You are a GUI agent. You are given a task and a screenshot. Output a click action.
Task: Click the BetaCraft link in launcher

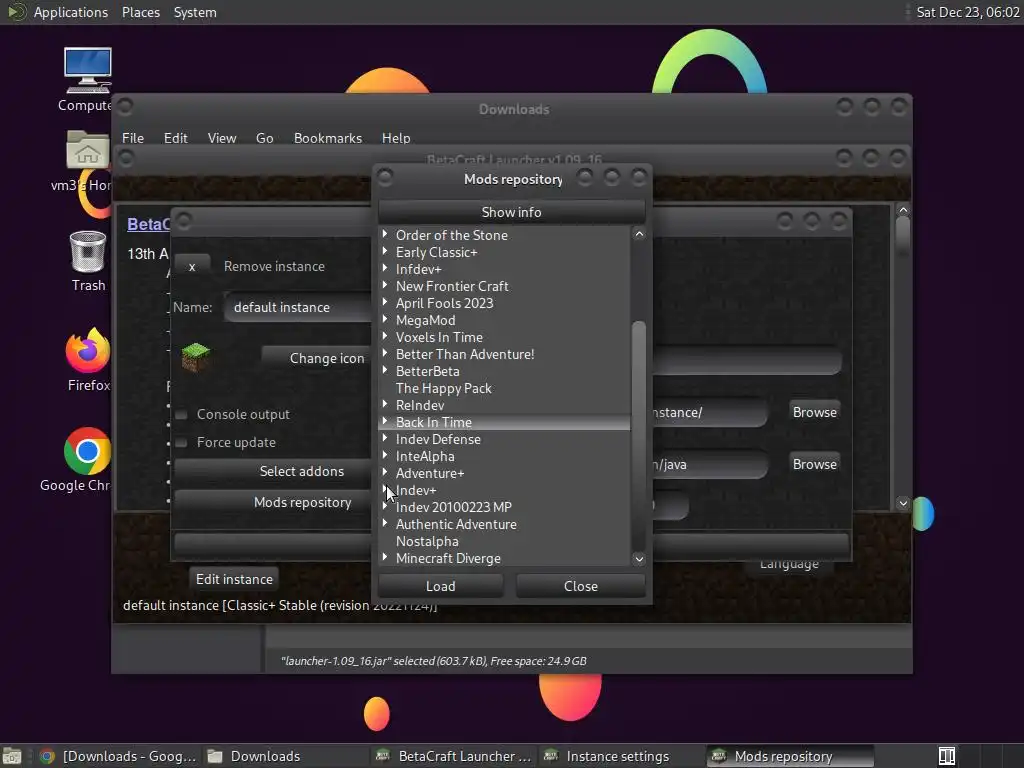[148, 224]
